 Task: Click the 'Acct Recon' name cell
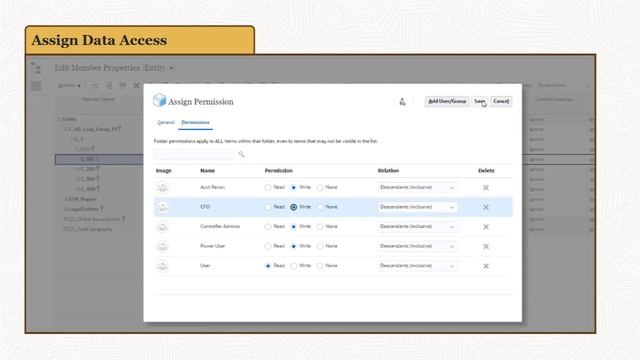click(213, 187)
